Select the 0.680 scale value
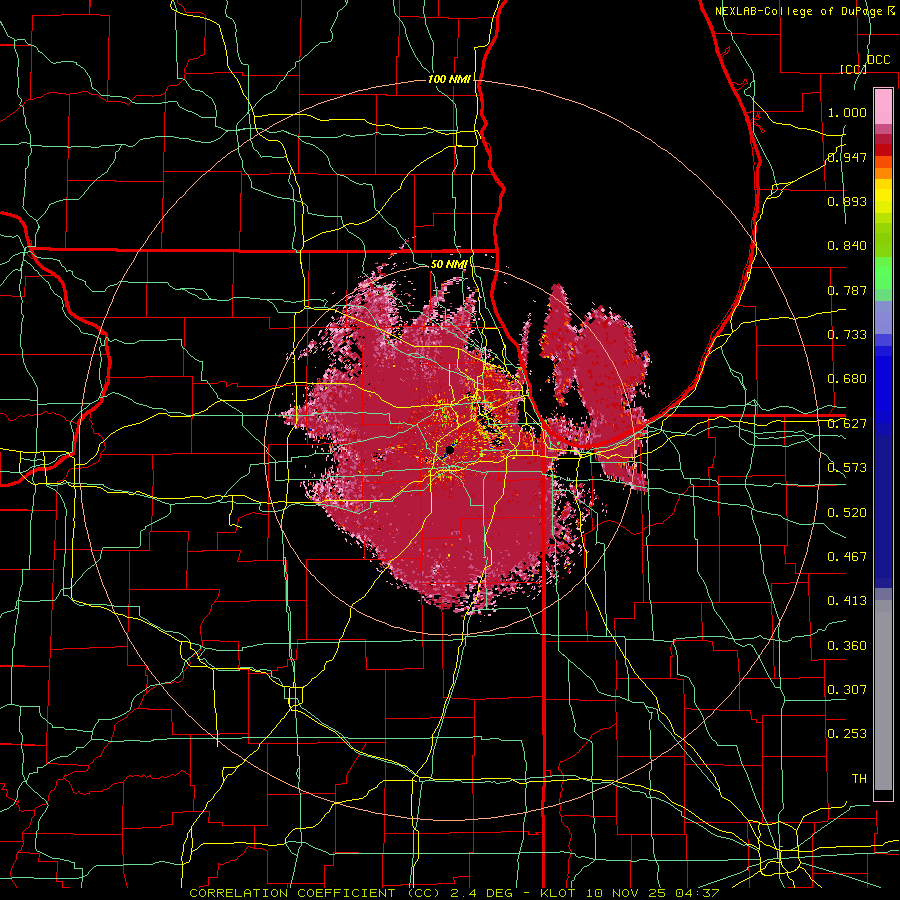Viewport: 900px width, 900px height. click(x=847, y=379)
